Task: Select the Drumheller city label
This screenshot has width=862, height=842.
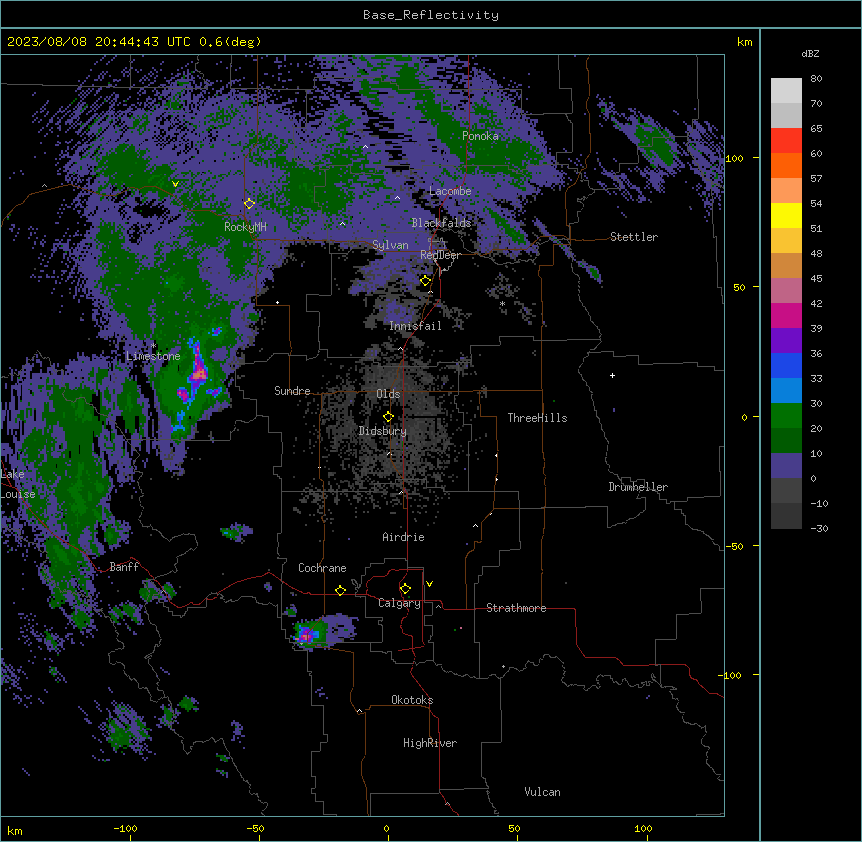Action: (638, 487)
